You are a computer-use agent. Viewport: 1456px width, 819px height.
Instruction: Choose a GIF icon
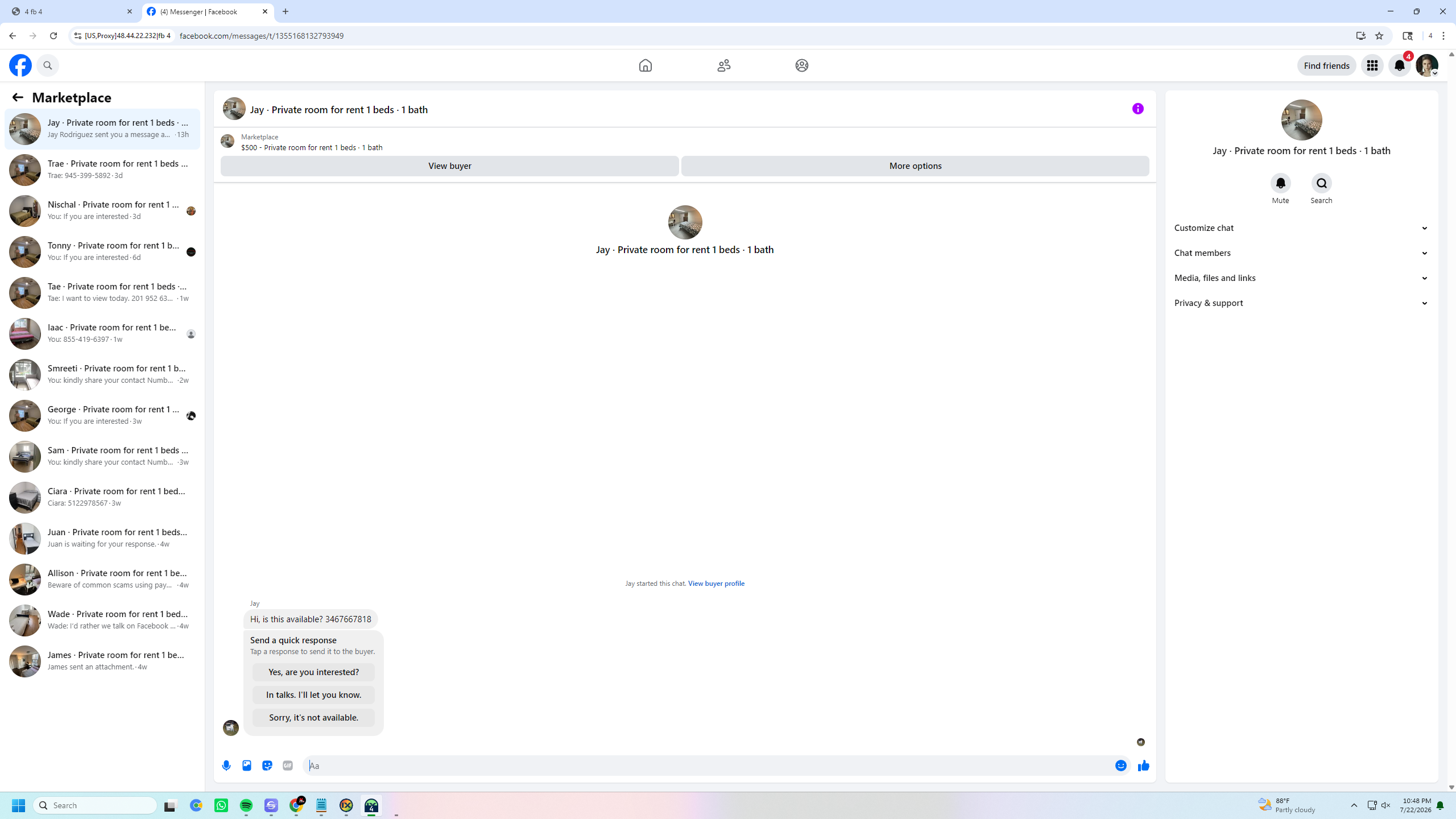pyautogui.click(x=288, y=766)
